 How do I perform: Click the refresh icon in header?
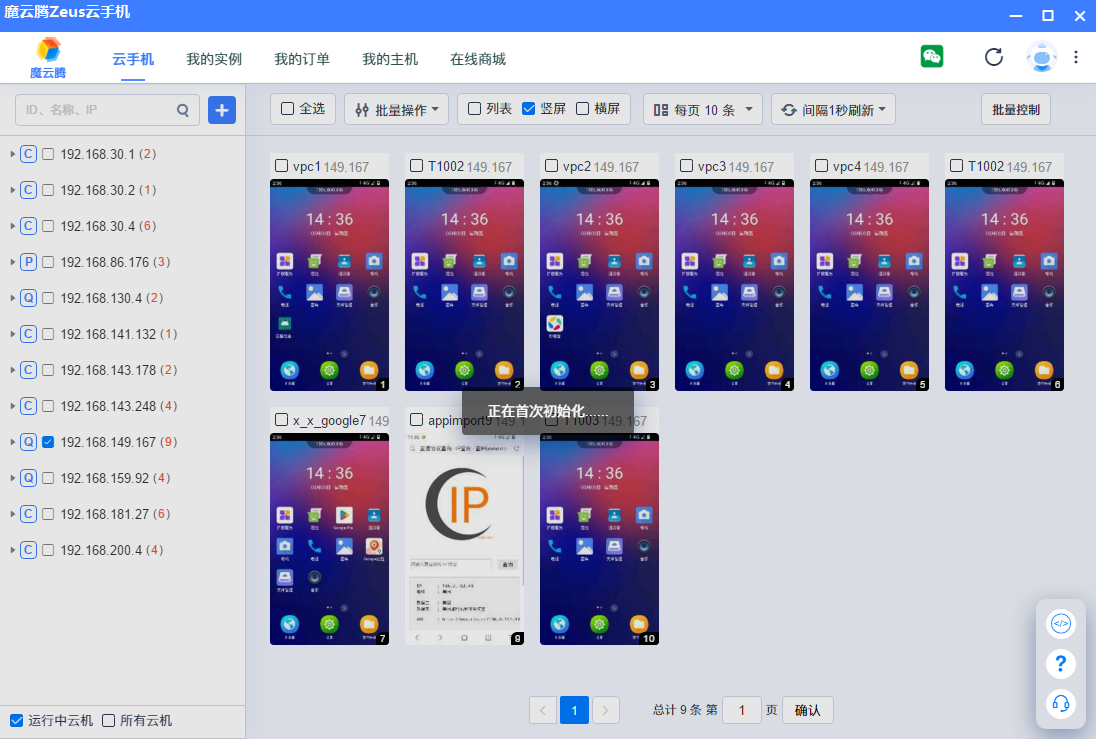[x=993, y=57]
